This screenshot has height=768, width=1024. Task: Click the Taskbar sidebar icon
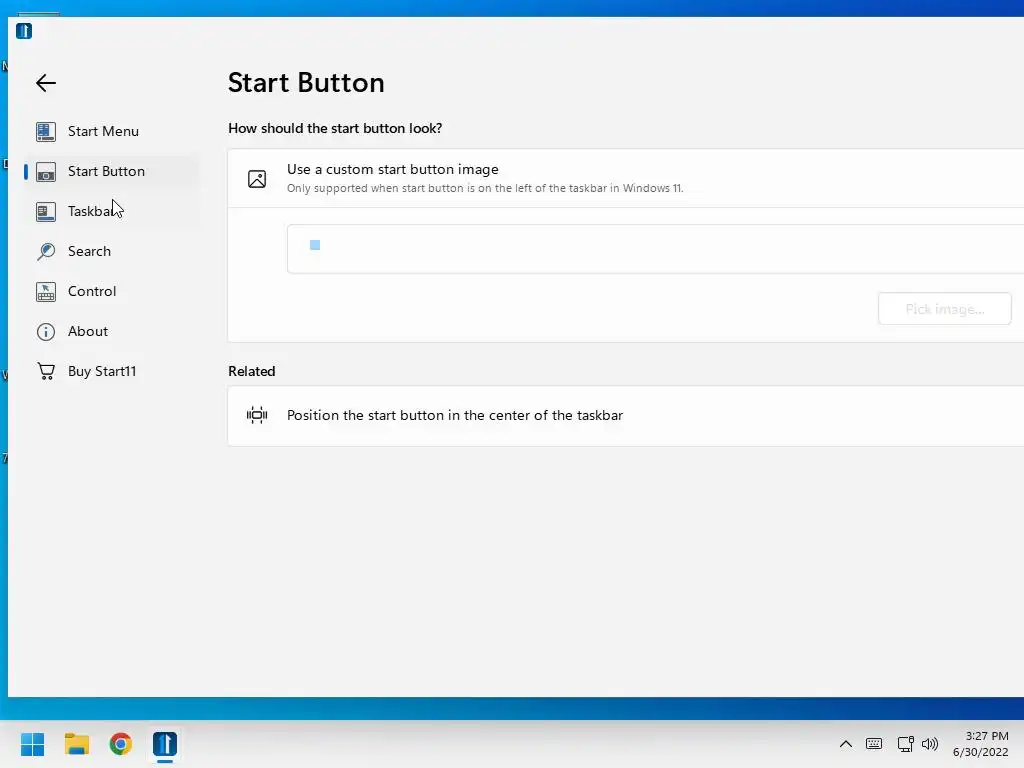point(46,212)
